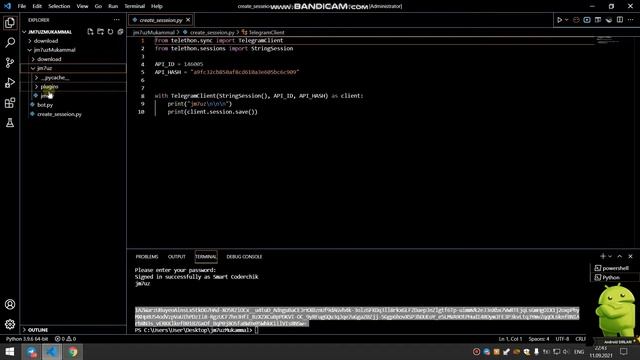
Task: Open the run button dropdown arrow
Action: tap(567, 20)
